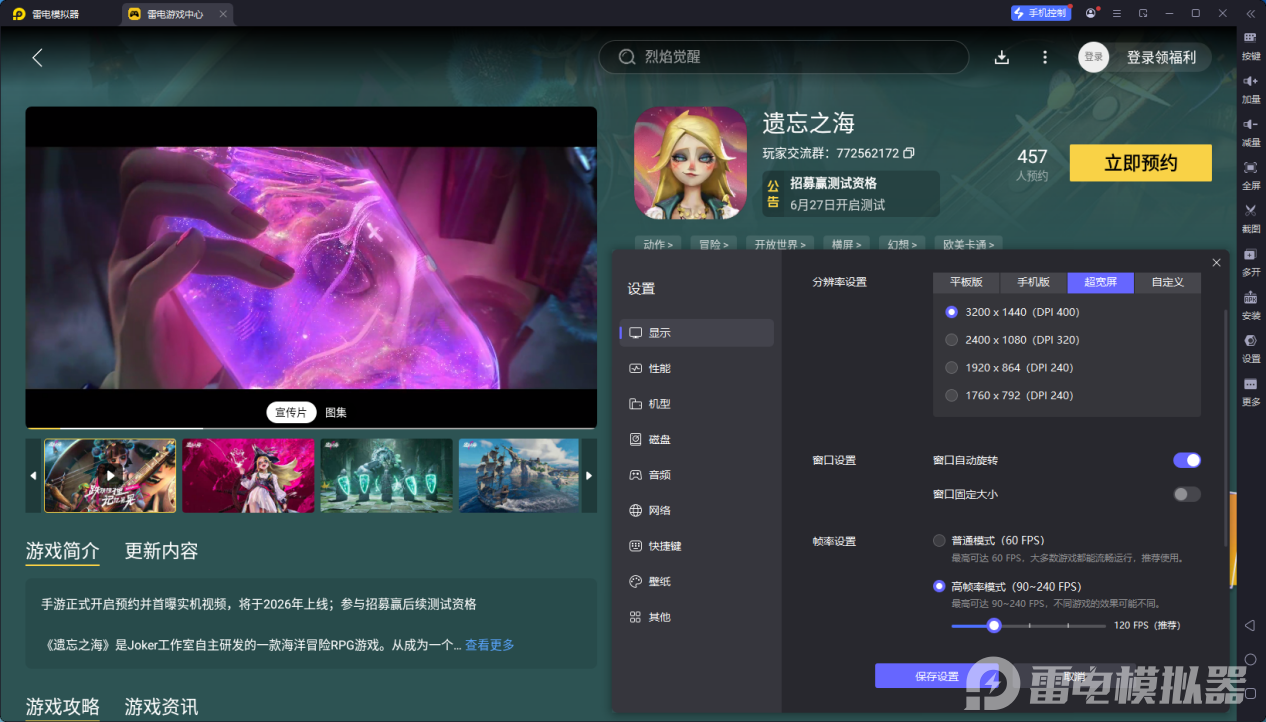This screenshot has height=722, width=1266.
Task: Open the 按键 keymapping tool in sidebar
Action: [1250, 44]
